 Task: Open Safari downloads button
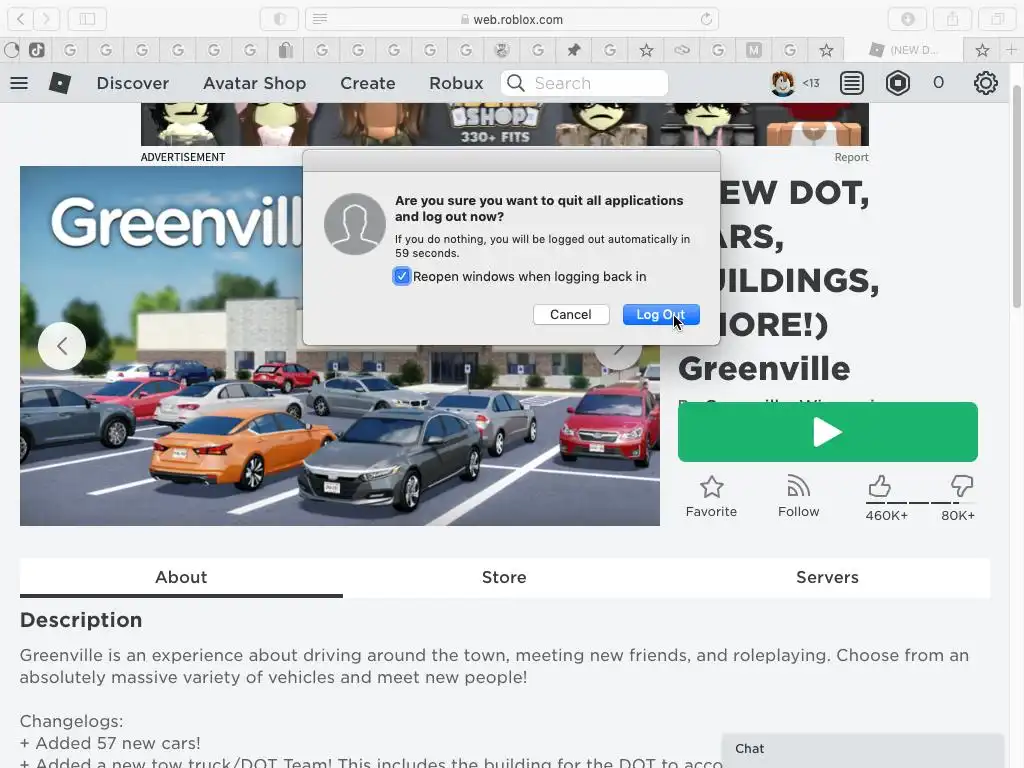pos(908,19)
